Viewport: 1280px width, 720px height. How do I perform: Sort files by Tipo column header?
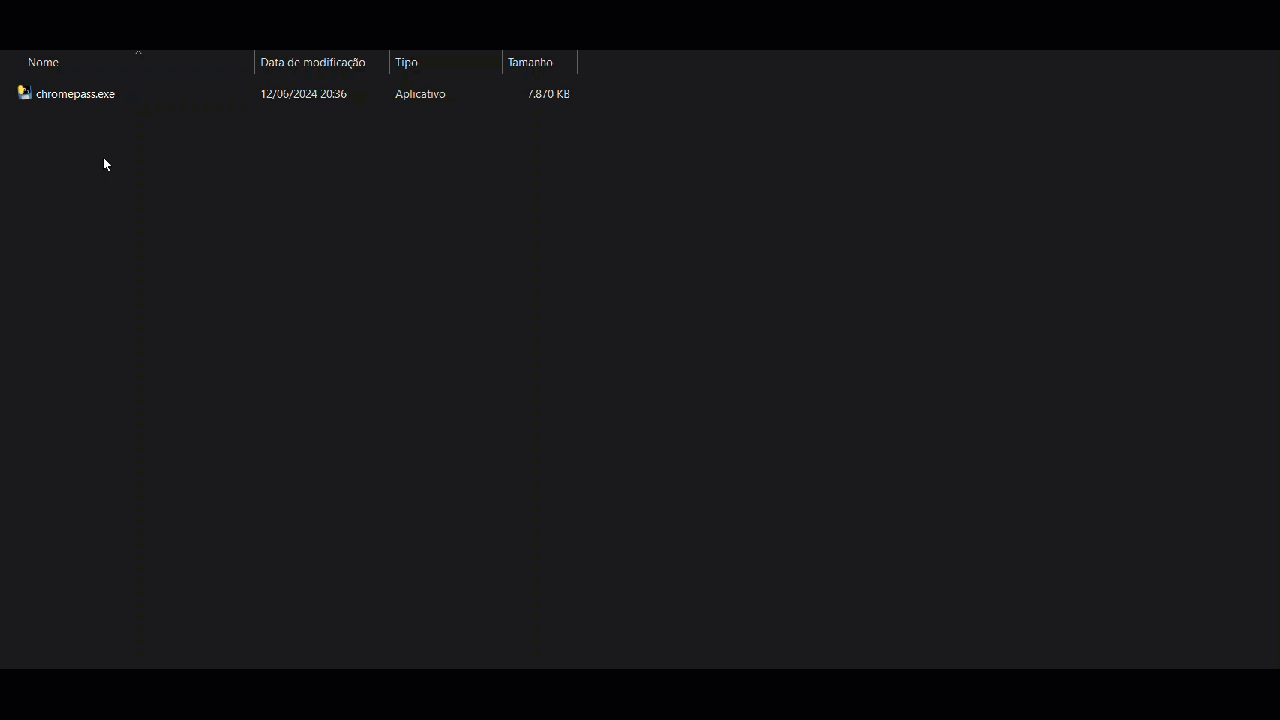point(406,63)
